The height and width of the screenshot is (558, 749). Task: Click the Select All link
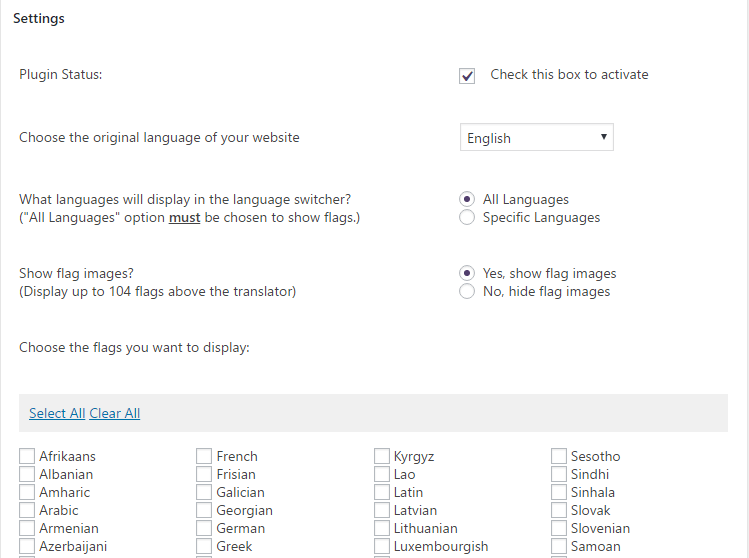tap(57, 413)
